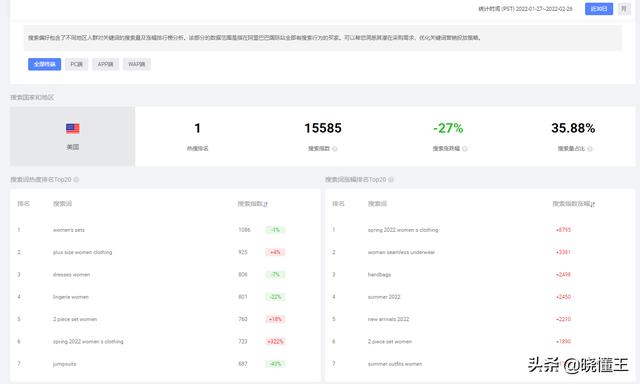The image size is (640, 384).
Task: Select the 美国 country card
Action: [x=72, y=136]
